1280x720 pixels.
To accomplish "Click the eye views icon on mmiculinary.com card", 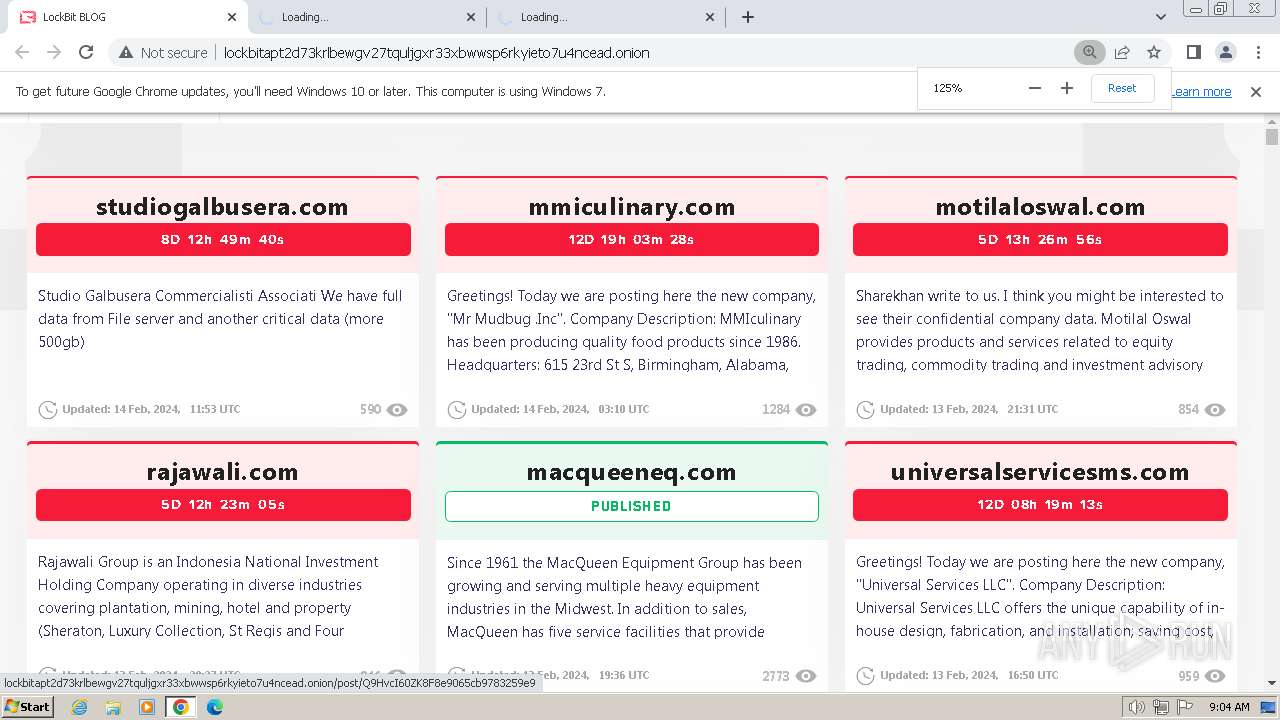I will (x=806, y=410).
